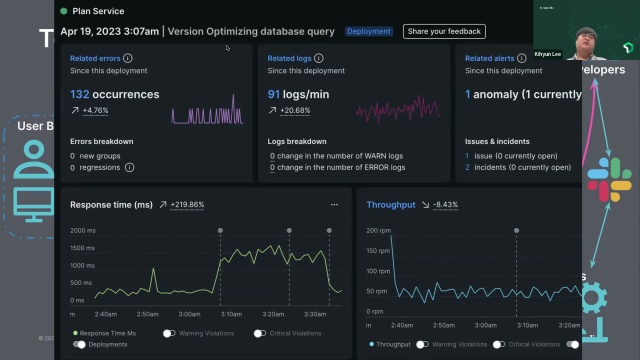This screenshot has width=640, height=360.
Task: Click the green hexagon Plan Service status icon
Action: point(64,11)
